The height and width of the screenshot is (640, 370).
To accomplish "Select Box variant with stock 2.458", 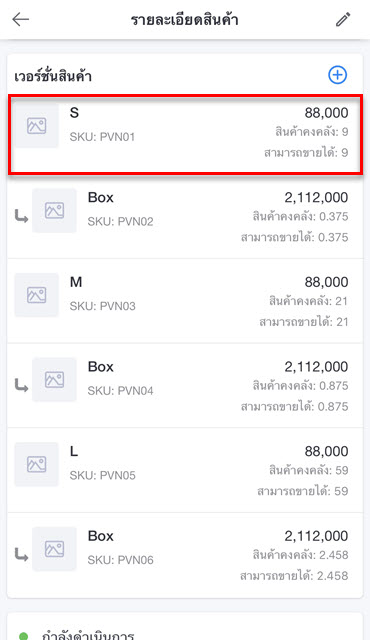I will pos(185,555).
